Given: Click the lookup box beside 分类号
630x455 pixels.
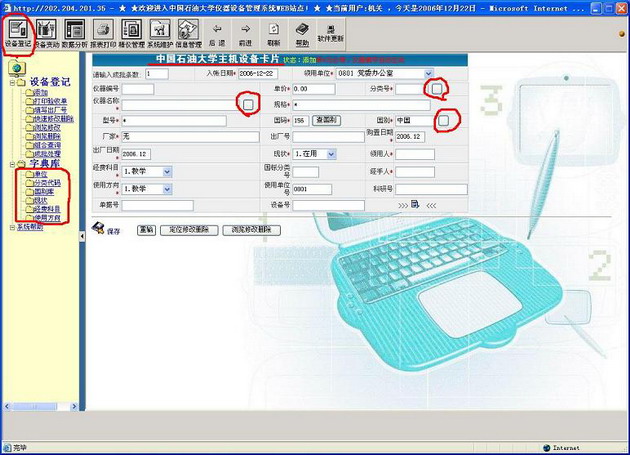Looking at the screenshot, I should [437, 89].
